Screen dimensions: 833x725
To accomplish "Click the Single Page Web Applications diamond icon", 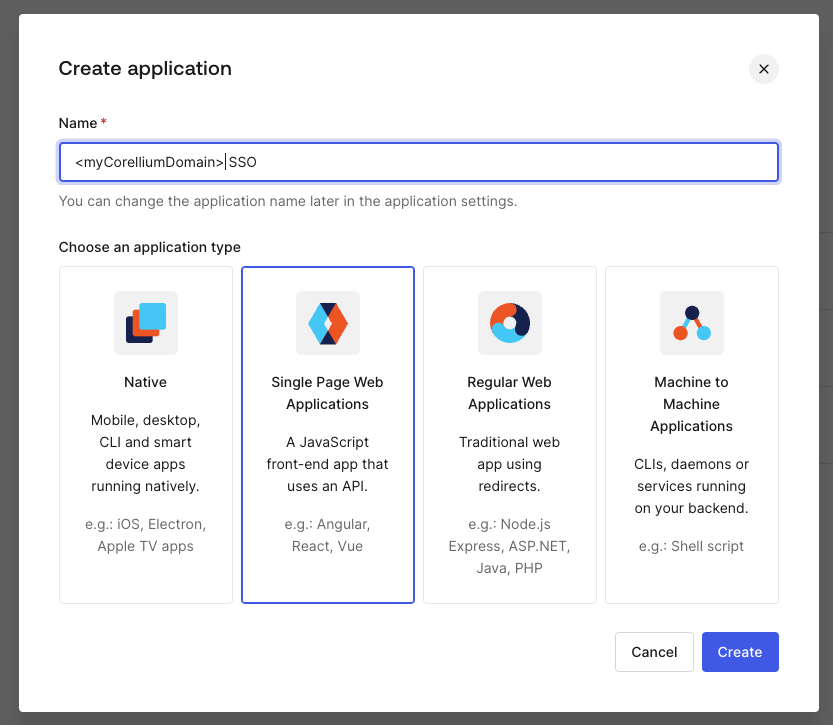I will coord(327,322).
